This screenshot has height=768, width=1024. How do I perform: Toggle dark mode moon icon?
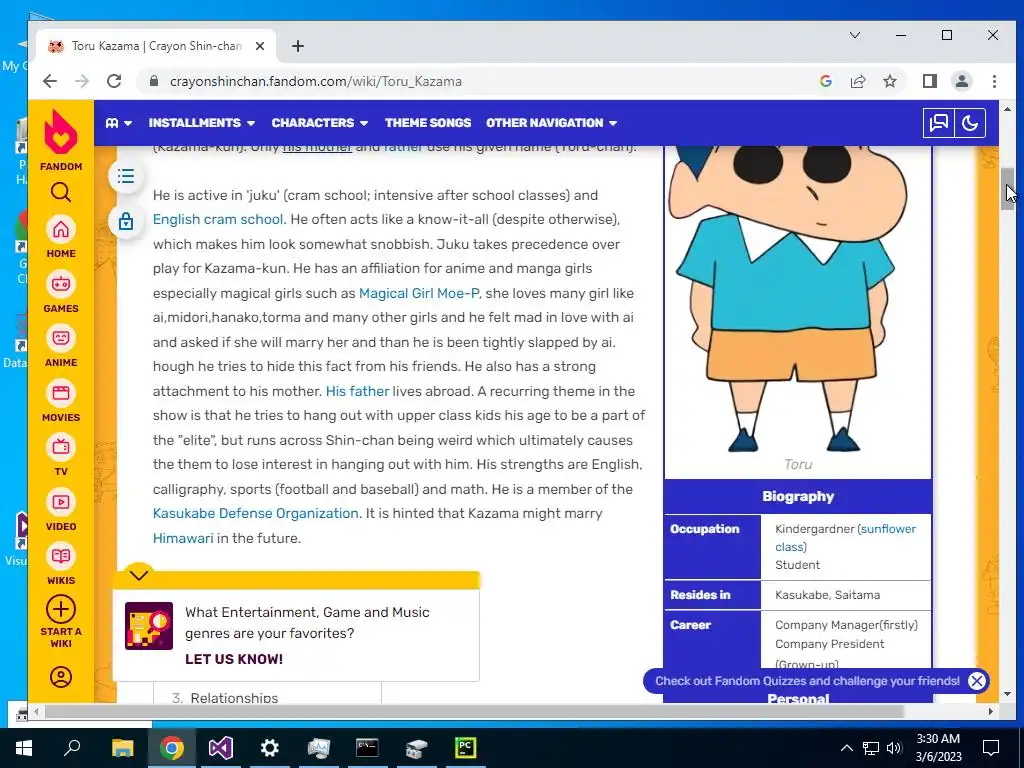(x=970, y=123)
